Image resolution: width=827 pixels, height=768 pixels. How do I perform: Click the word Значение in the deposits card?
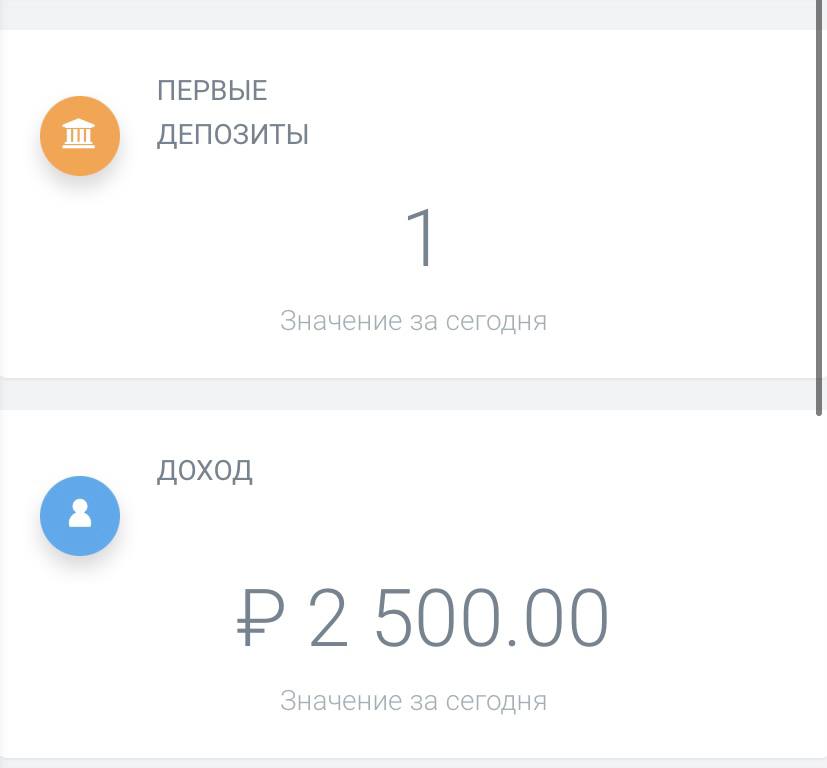338,321
